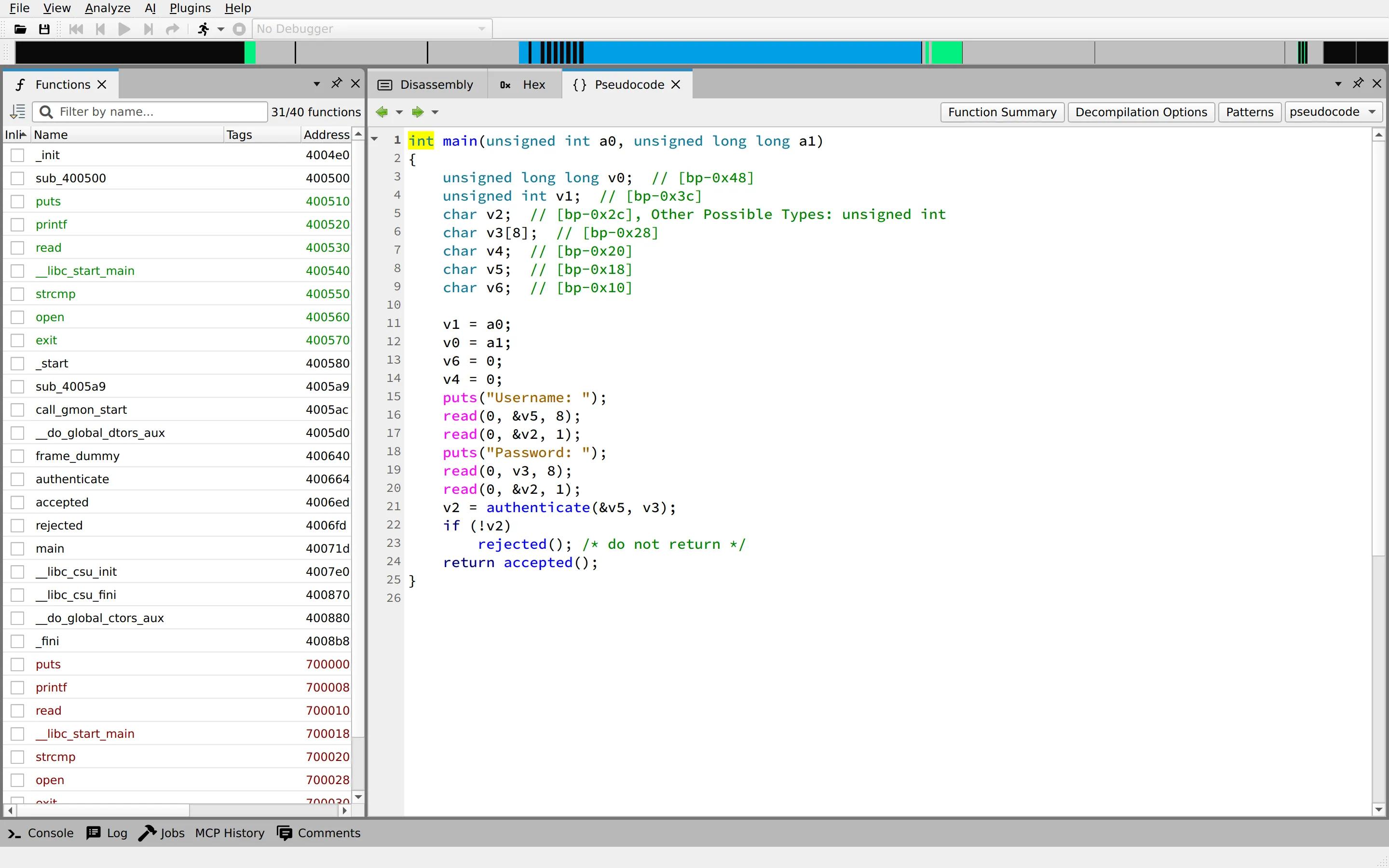Image resolution: width=1389 pixels, height=868 pixels.
Task: Open the Plugins menu
Action: tap(190, 8)
